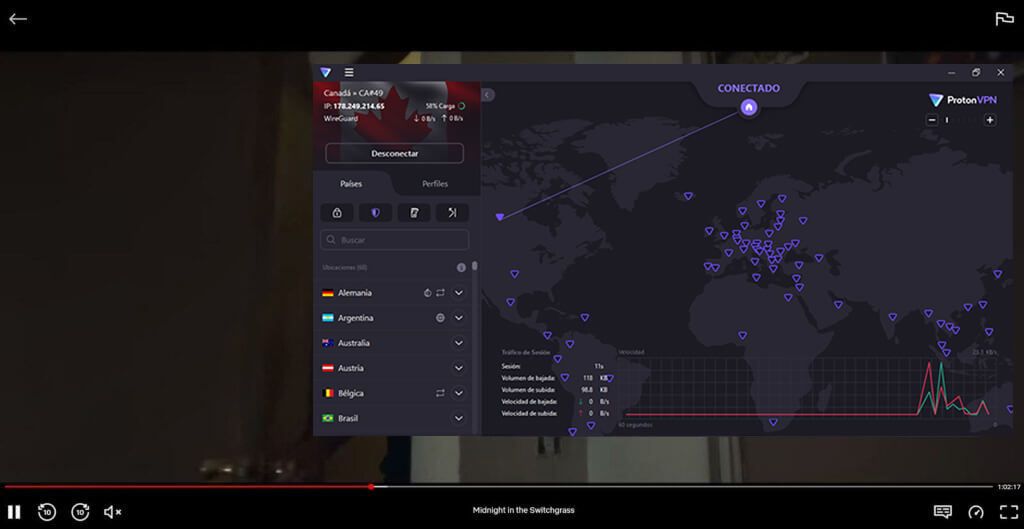Collapse the sidebar with the left chevron
Screen dimensions: 1024x529
pos(487,95)
